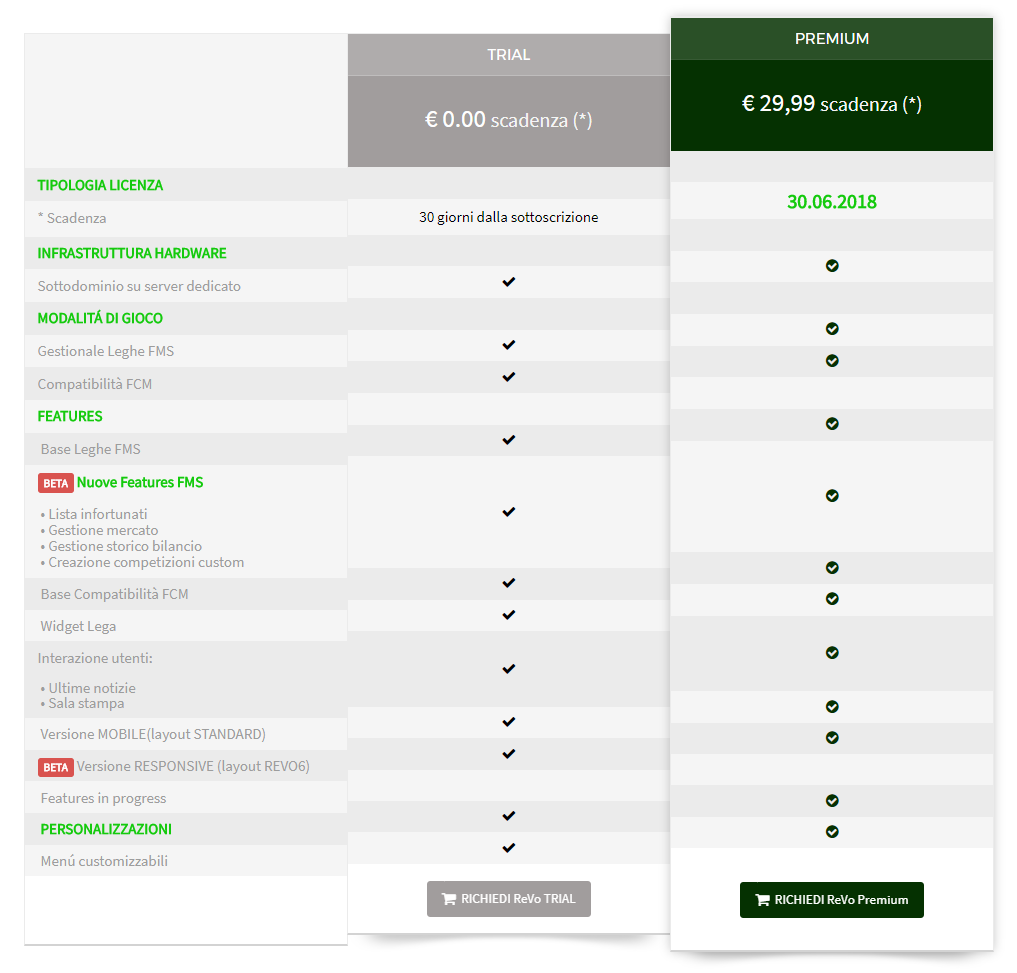Click Trial checkmark for Nuove Features FMS

coord(508,512)
